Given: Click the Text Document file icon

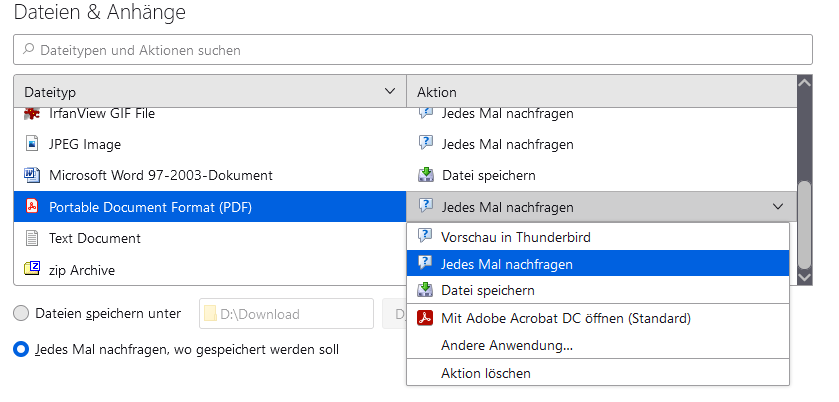Looking at the screenshot, I should [x=31, y=238].
